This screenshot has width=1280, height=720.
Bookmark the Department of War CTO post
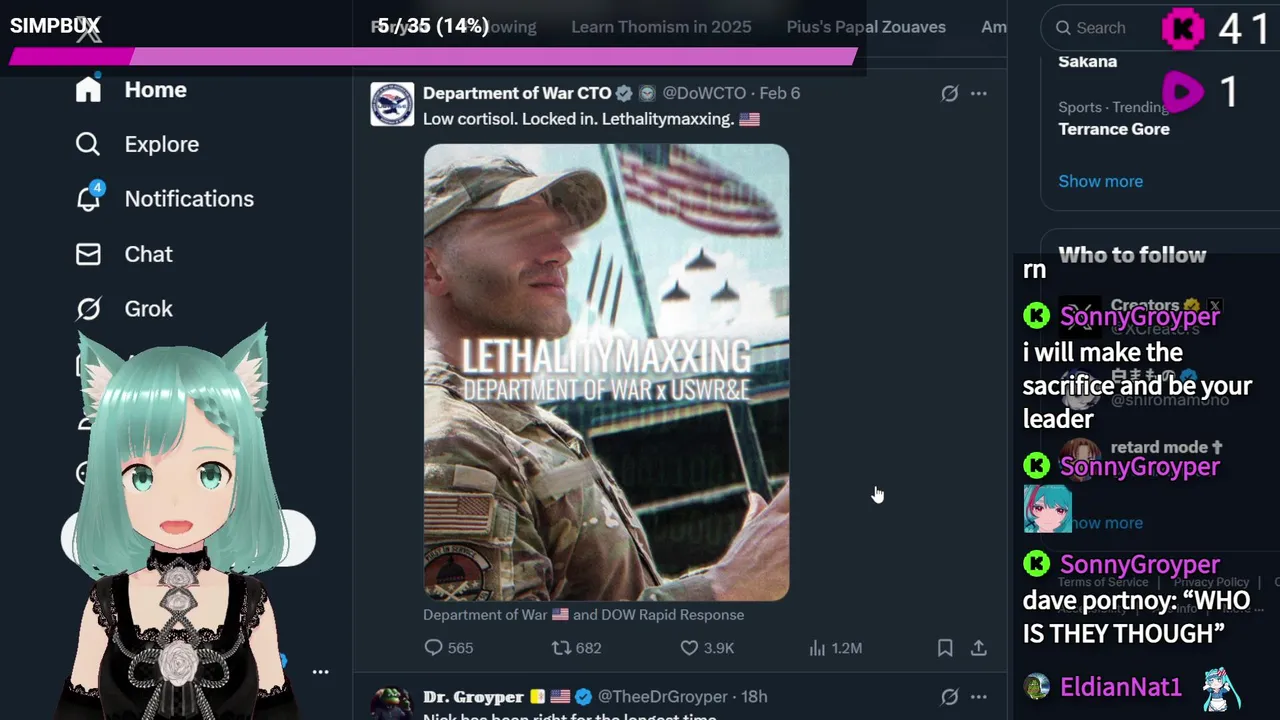(945, 648)
